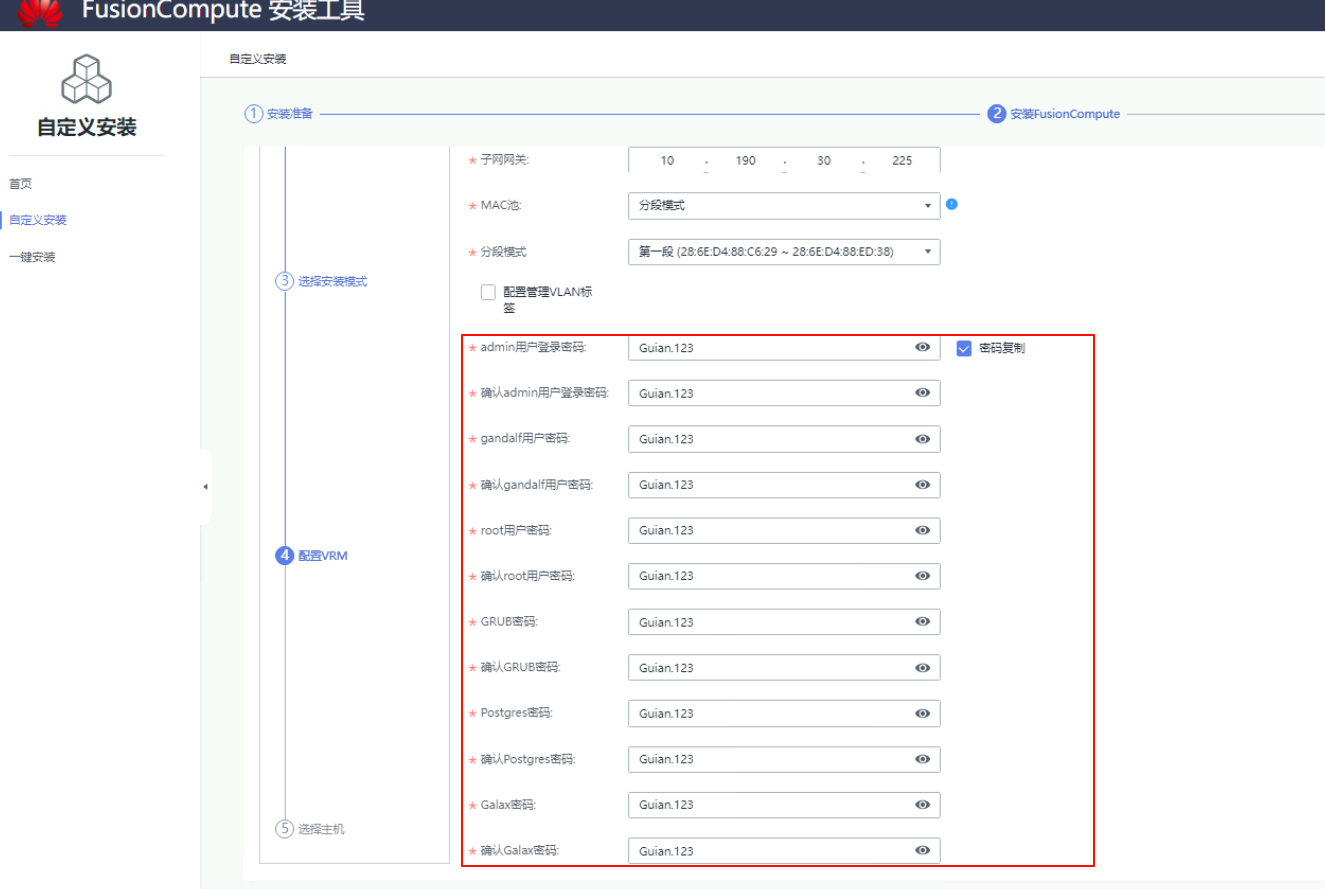Image resolution: width=1325 pixels, height=889 pixels.
Task: Click the 确认admin用户登录密码 input field
Action: 770,393
